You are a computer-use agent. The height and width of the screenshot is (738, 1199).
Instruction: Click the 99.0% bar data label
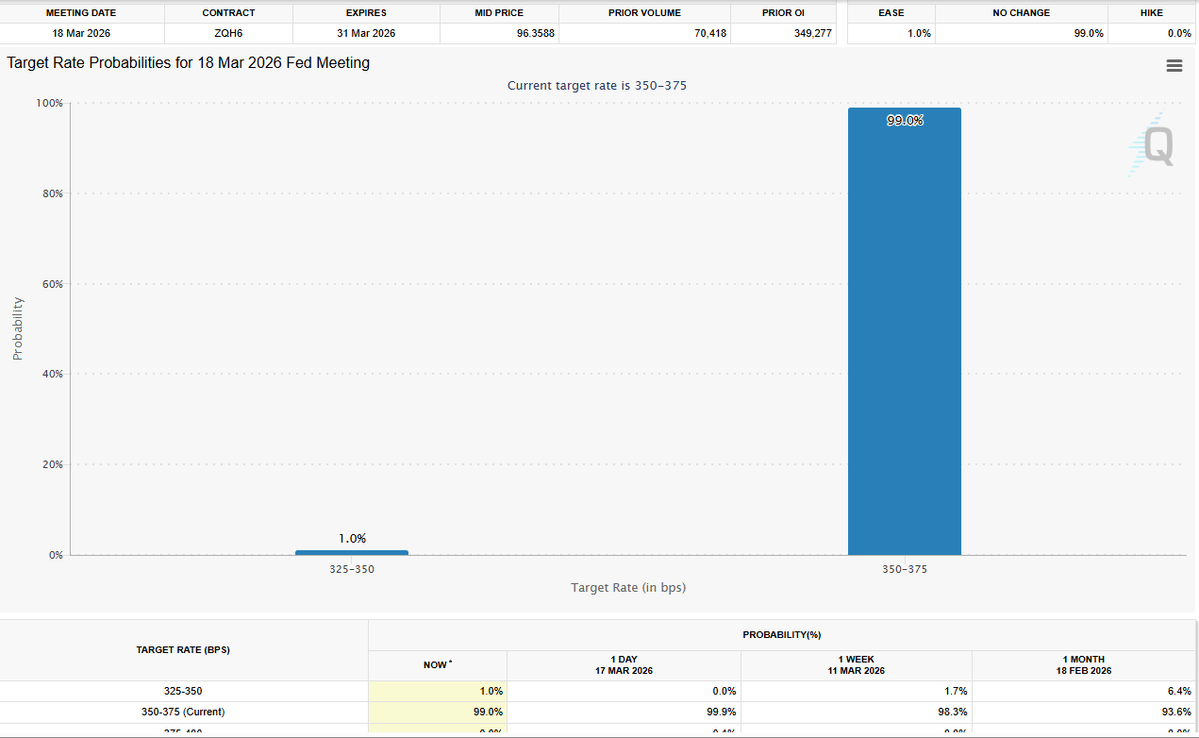(905, 120)
